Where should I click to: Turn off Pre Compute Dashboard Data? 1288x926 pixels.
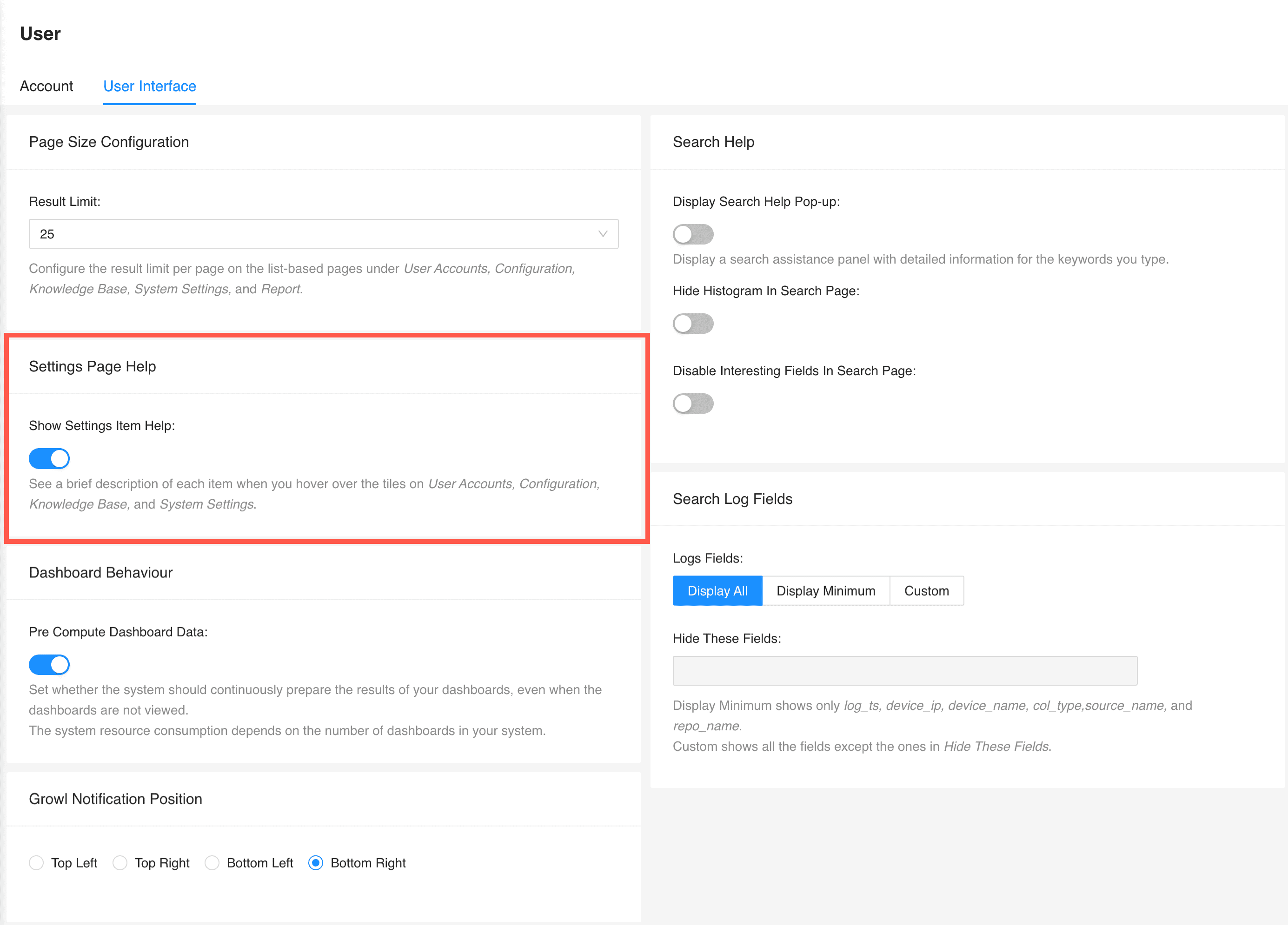tap(49, 664)
